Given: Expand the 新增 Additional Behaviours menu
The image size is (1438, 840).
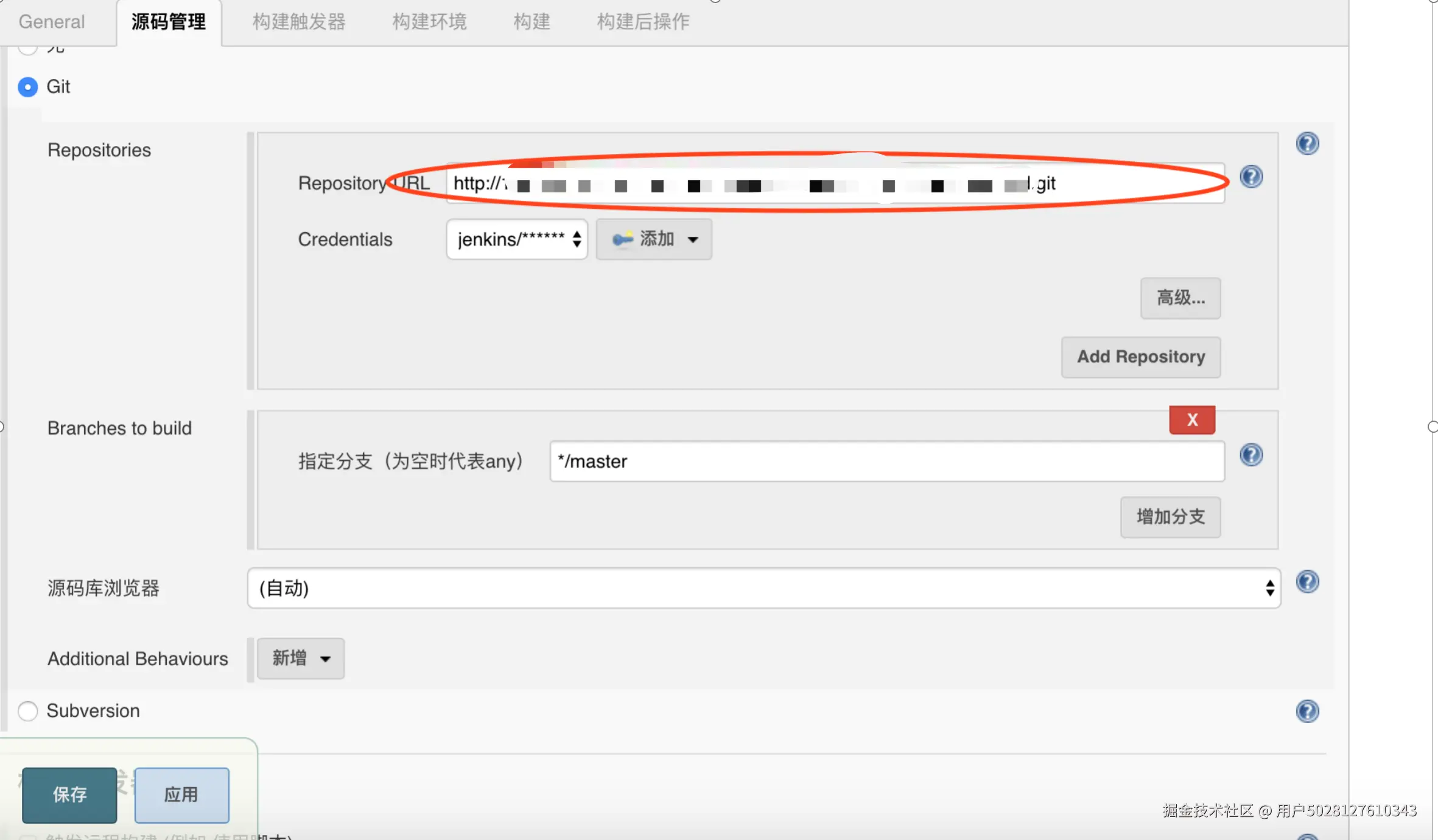Looking at the screenshot, I should click(x=300, y=658).
